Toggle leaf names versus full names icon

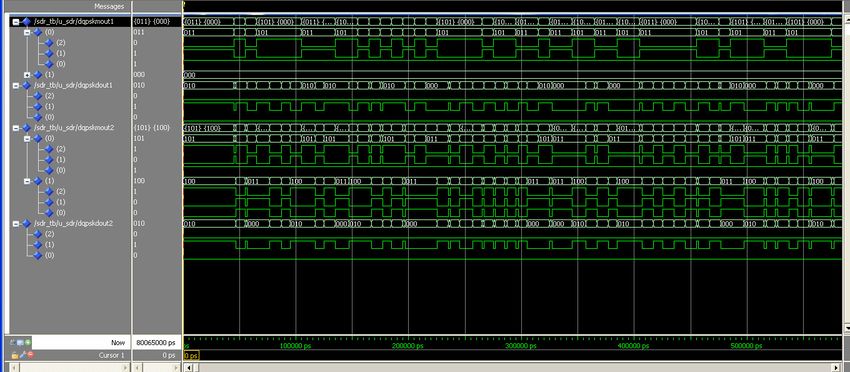tap(14, 343)
